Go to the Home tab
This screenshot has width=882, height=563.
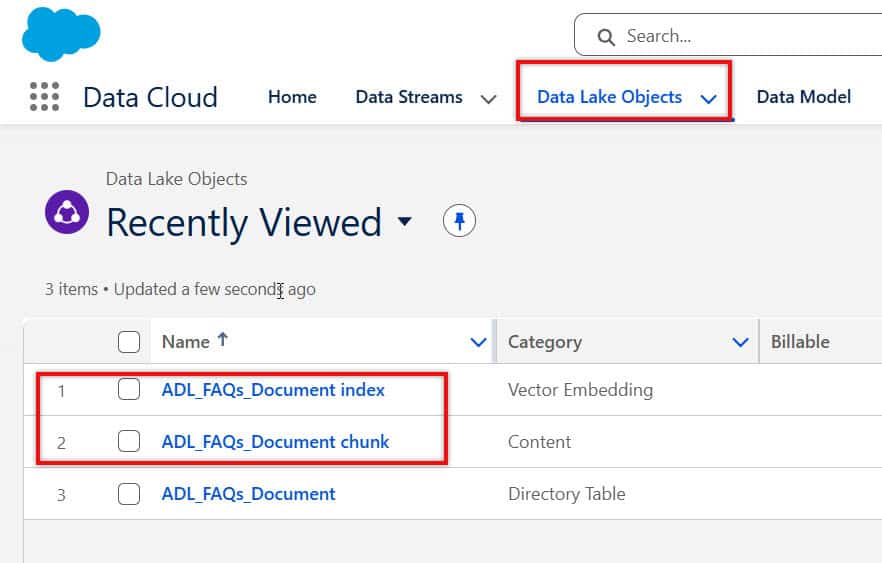point(292,97)
